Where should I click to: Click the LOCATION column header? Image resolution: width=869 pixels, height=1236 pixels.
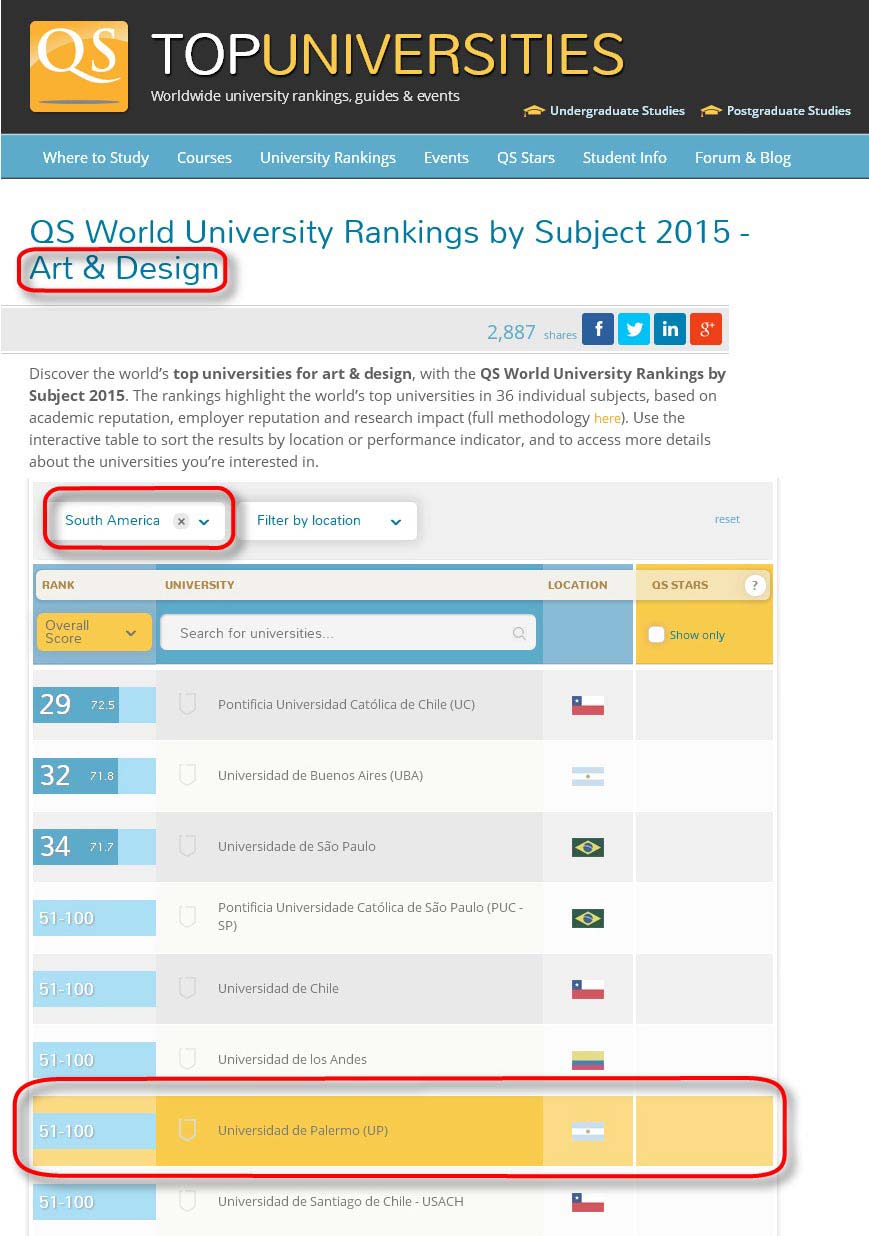(577, 585)
